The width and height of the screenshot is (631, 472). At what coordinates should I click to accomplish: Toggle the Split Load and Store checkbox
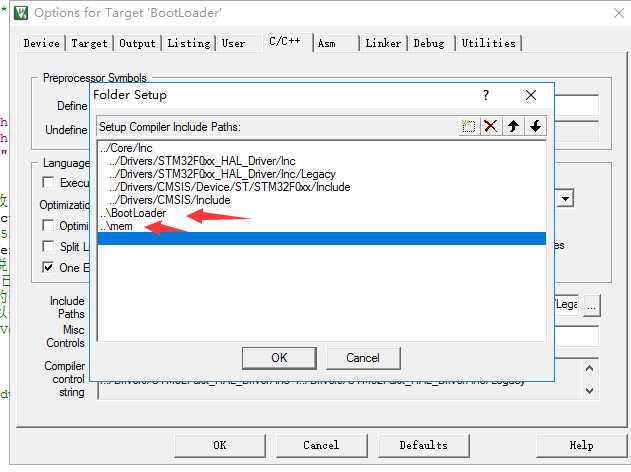point(48,246)
